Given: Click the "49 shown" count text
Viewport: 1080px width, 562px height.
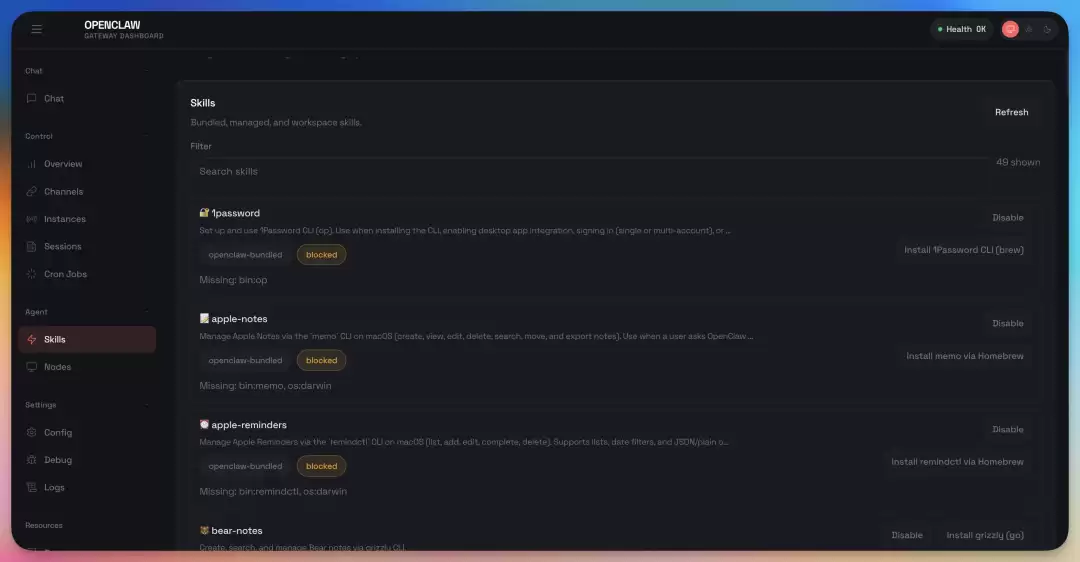Looking at the screenshot, I should pyautogui.click(x=1018, y=163).
